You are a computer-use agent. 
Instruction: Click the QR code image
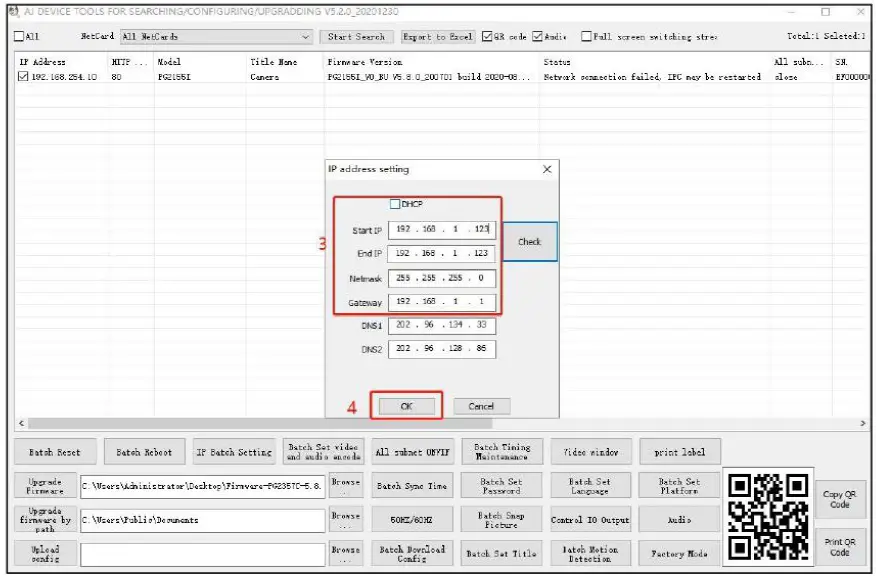click(x=768, y=516)
